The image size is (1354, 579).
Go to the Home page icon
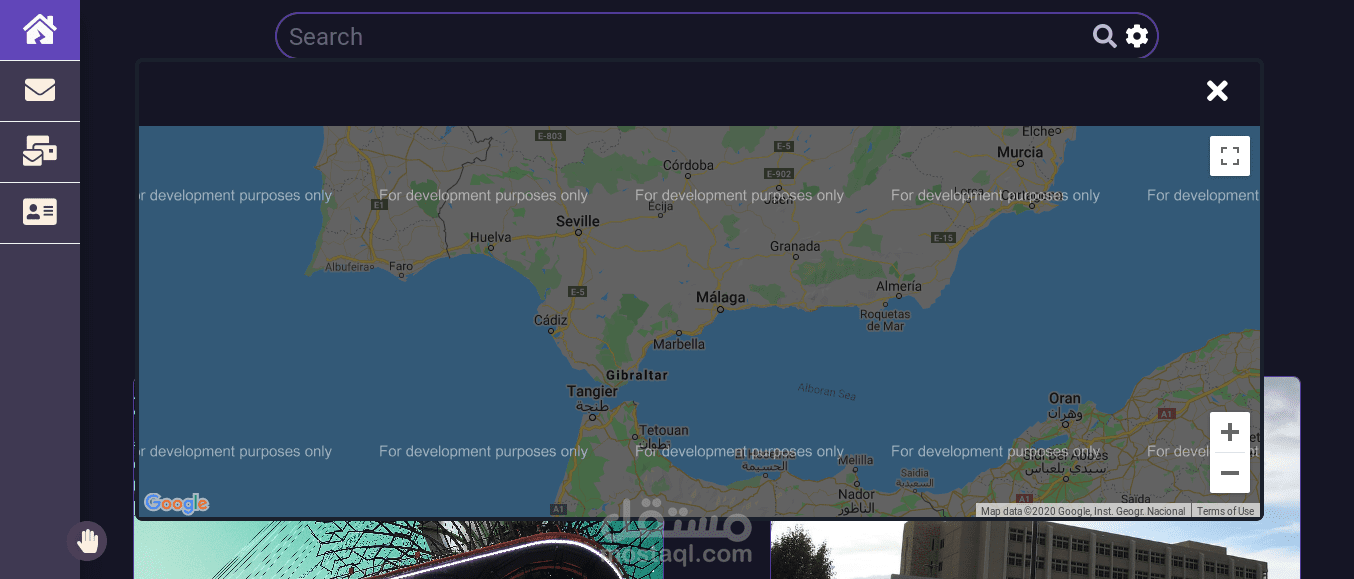[x=40, y=29]
